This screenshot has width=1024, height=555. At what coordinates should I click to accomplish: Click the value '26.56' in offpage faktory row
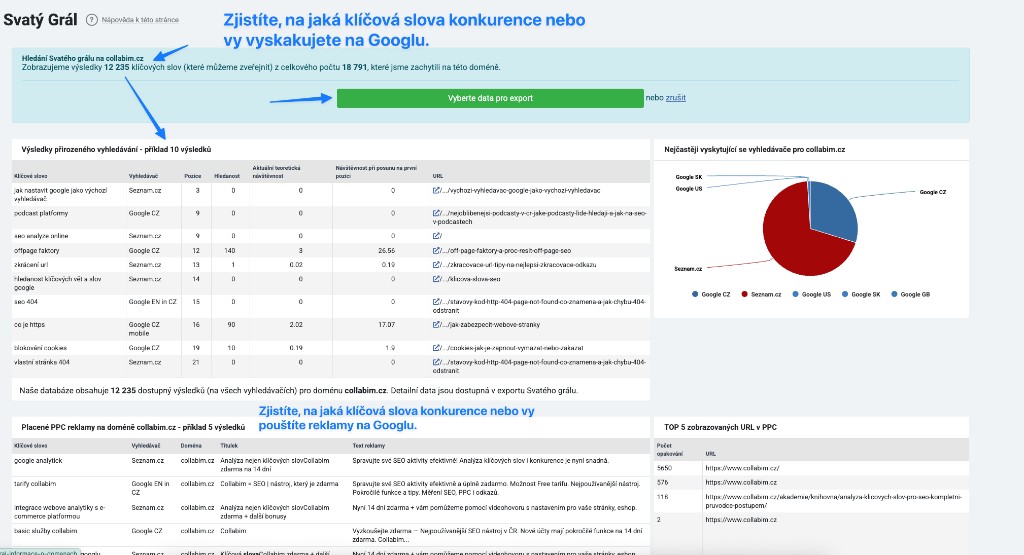[x=386, y=251]
